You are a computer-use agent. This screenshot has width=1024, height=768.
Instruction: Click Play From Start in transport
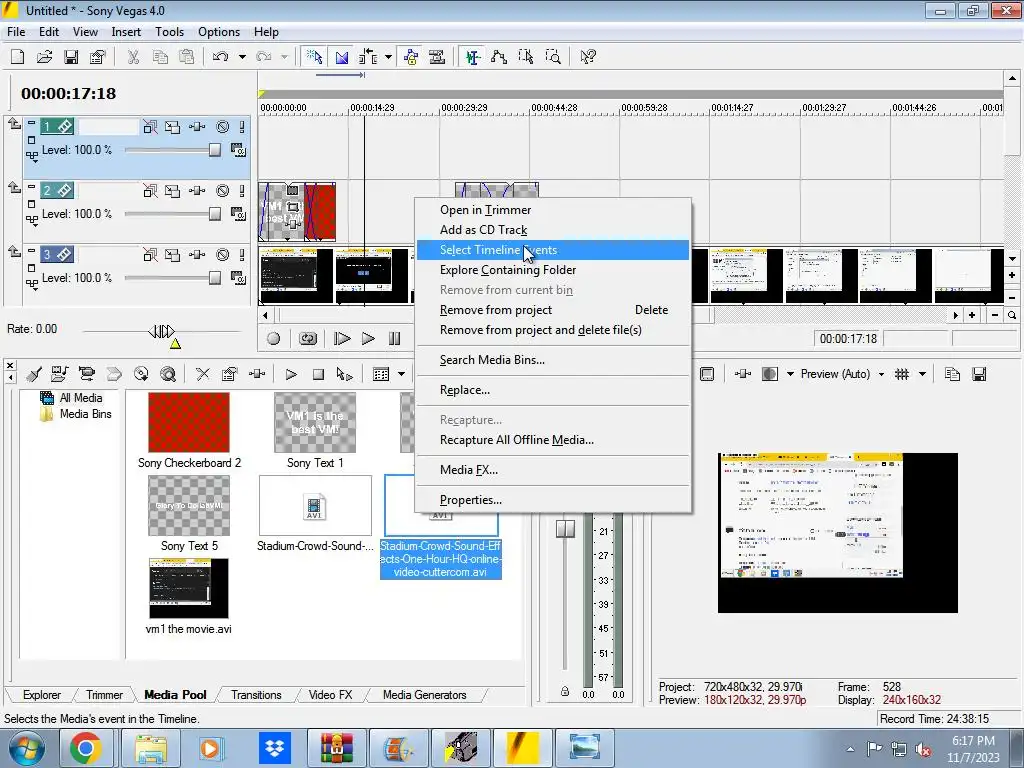(342, 338)
